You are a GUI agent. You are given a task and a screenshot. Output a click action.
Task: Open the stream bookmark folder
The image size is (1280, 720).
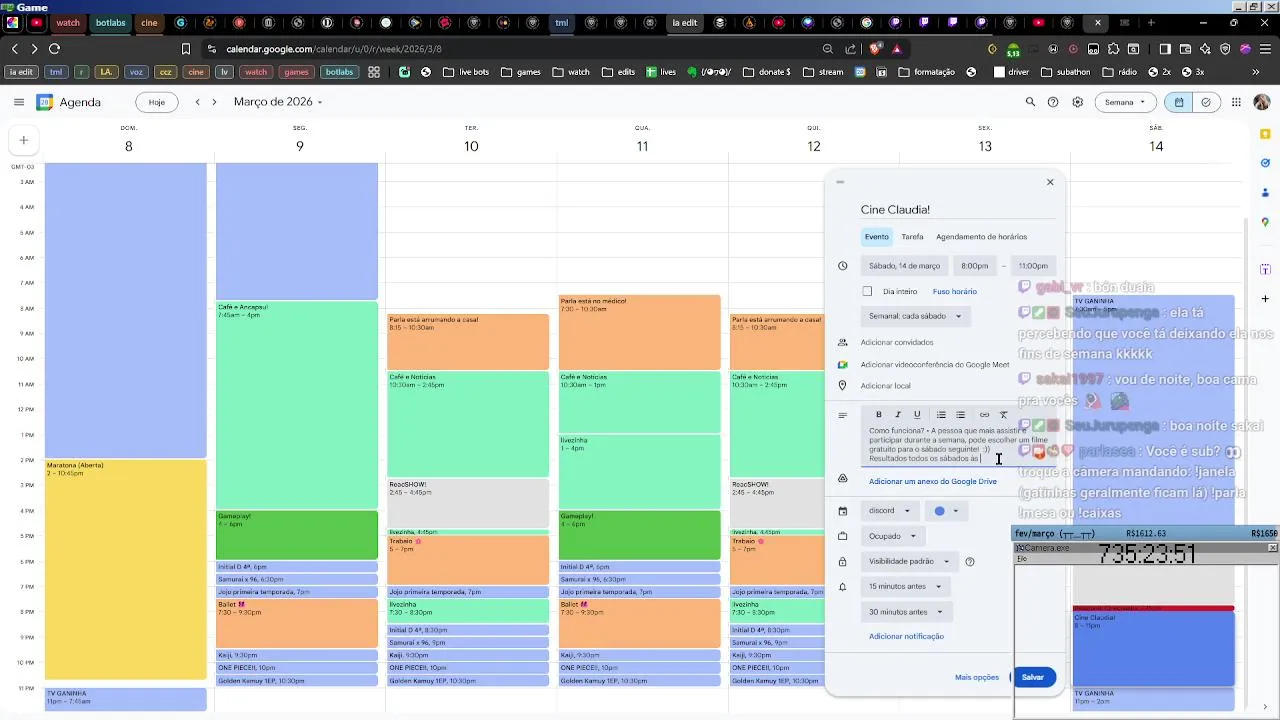(822, 72)
